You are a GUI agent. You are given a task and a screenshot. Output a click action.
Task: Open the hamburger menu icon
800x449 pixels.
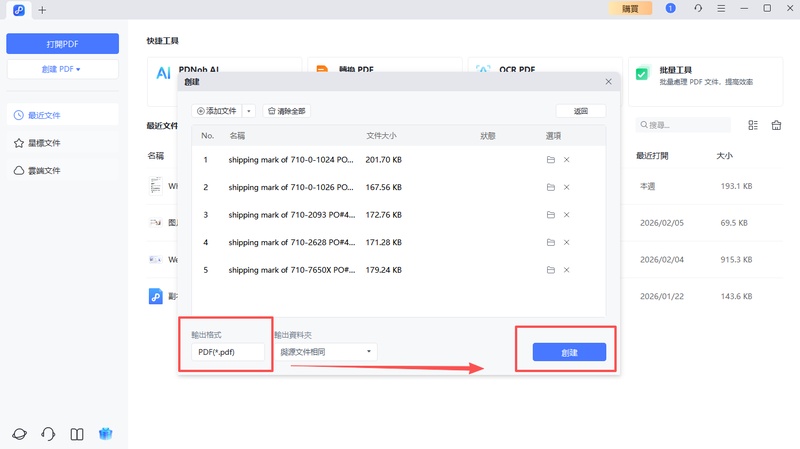(x=721, y=8)
